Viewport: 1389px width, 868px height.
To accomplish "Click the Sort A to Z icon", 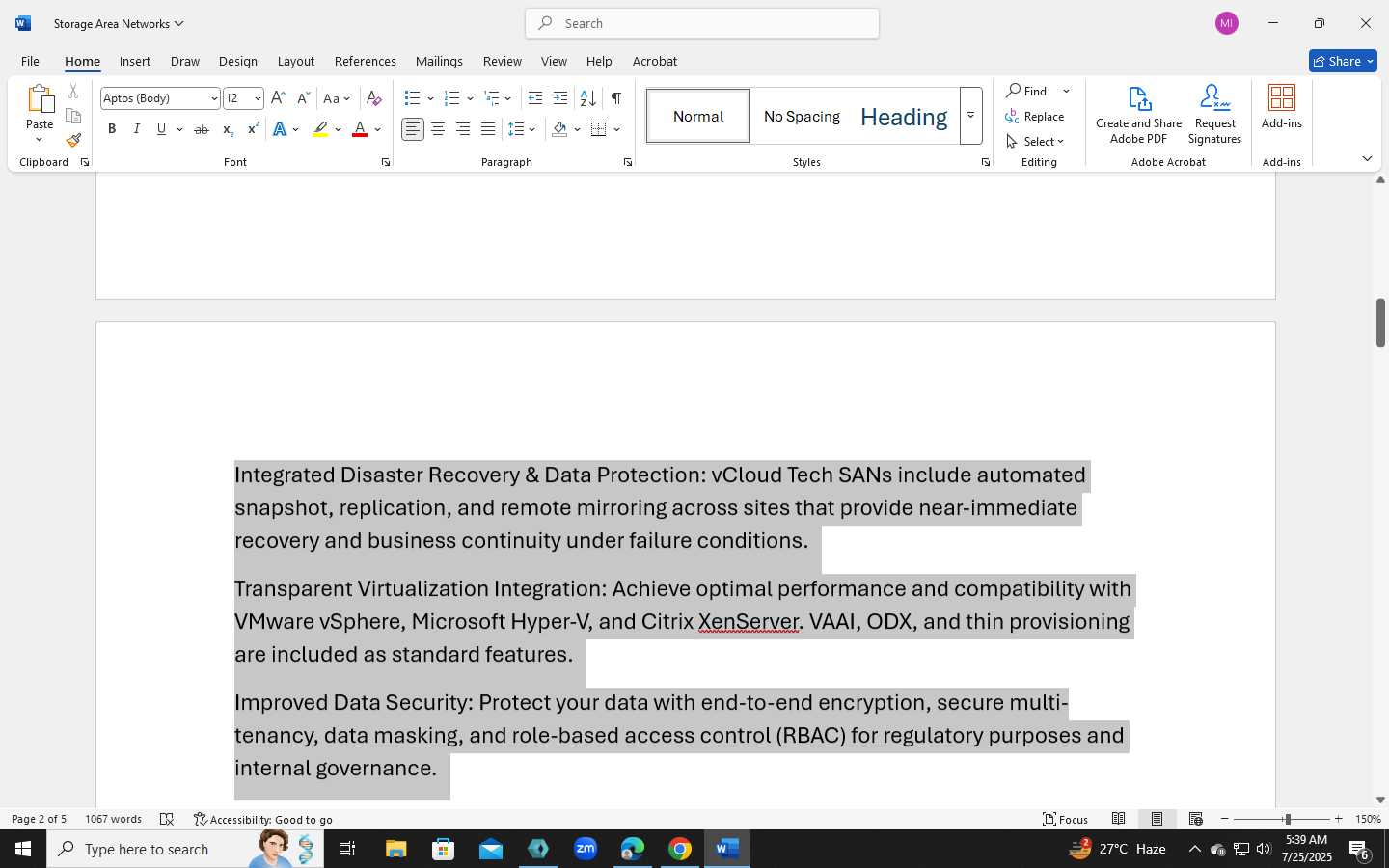I will 587,98.
